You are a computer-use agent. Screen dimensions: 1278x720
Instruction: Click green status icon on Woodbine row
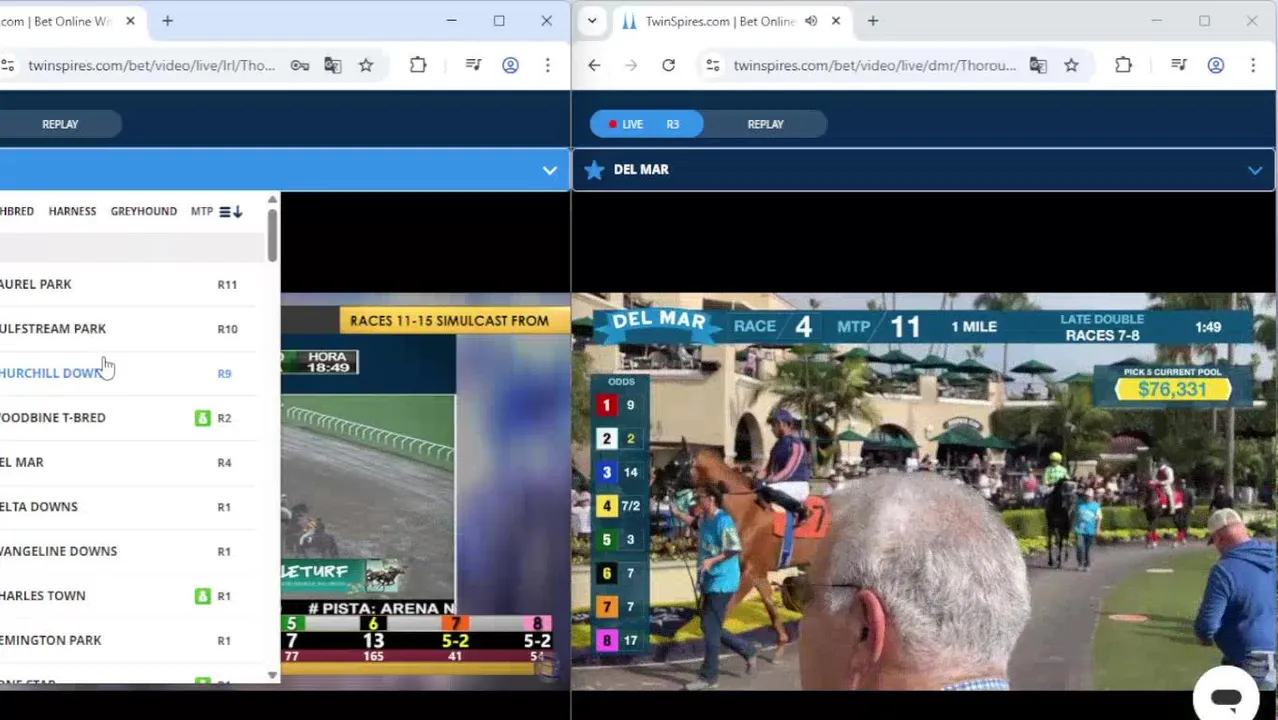202,418
